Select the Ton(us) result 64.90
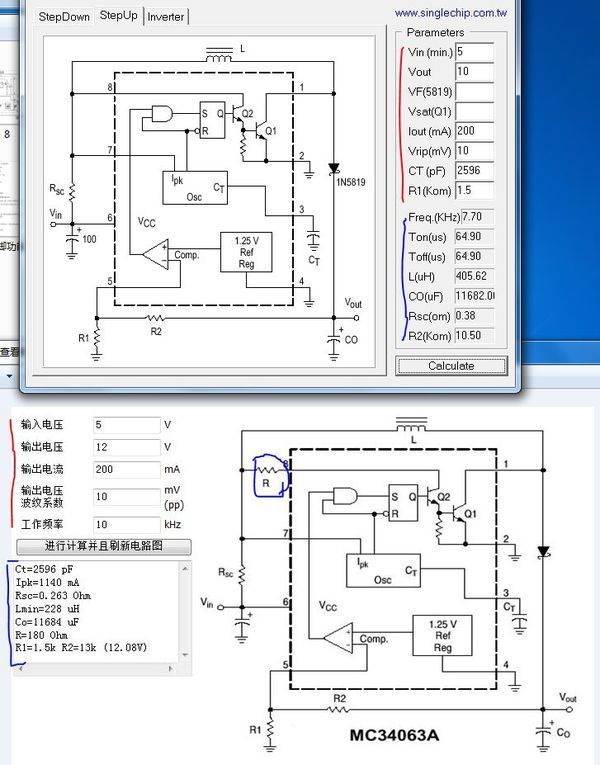 [x=474, y=237]
